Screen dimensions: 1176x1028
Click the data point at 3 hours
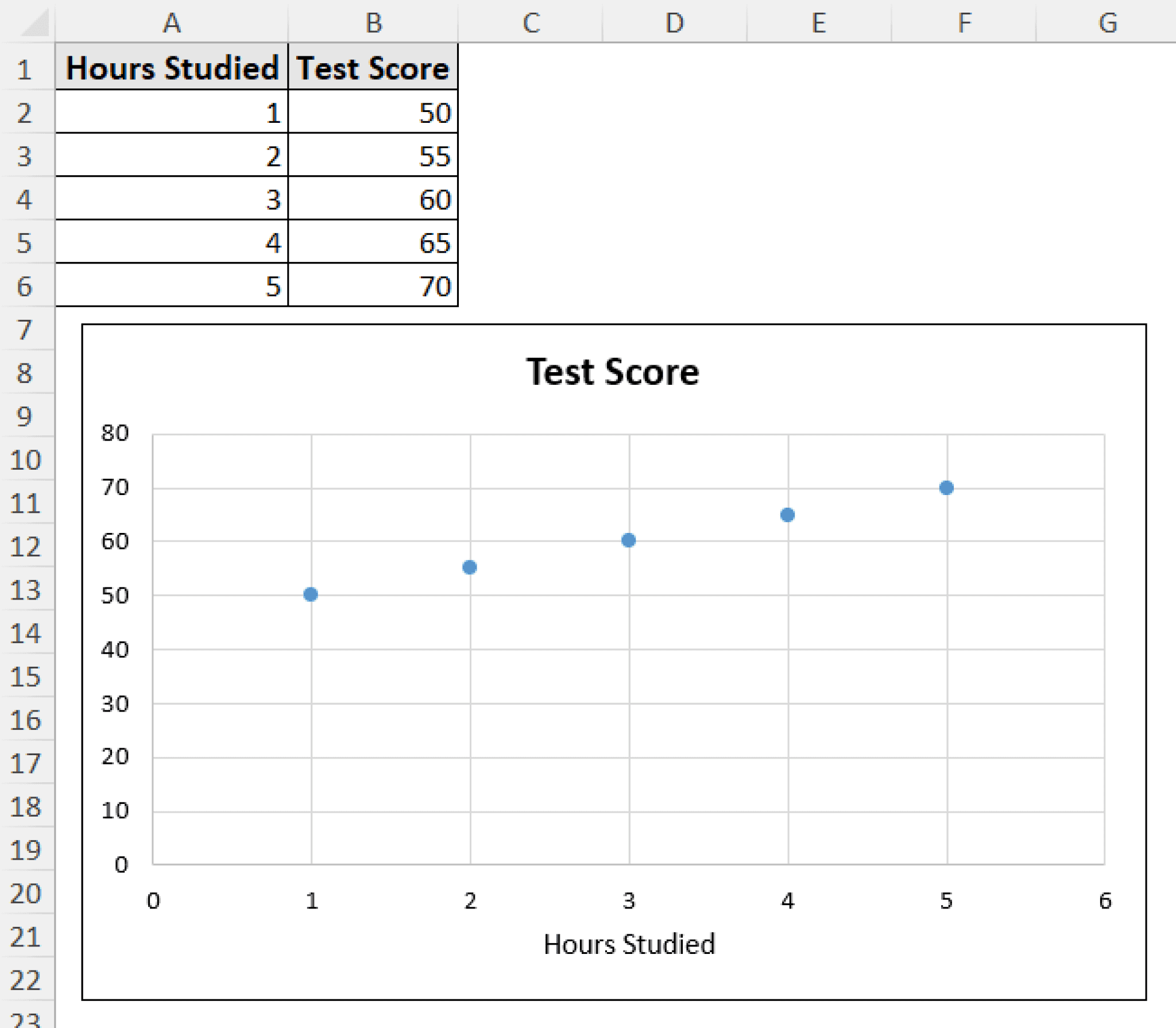(629, 540)
